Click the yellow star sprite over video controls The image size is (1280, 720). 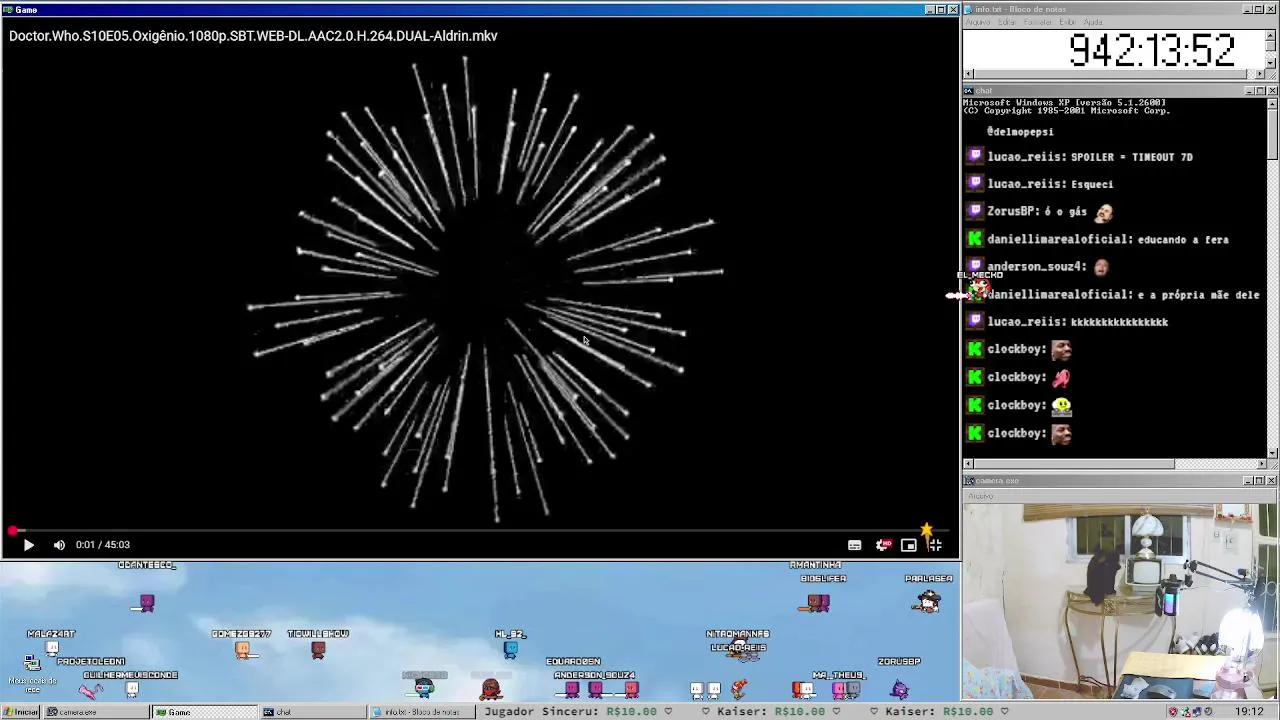tap(926, 530)
